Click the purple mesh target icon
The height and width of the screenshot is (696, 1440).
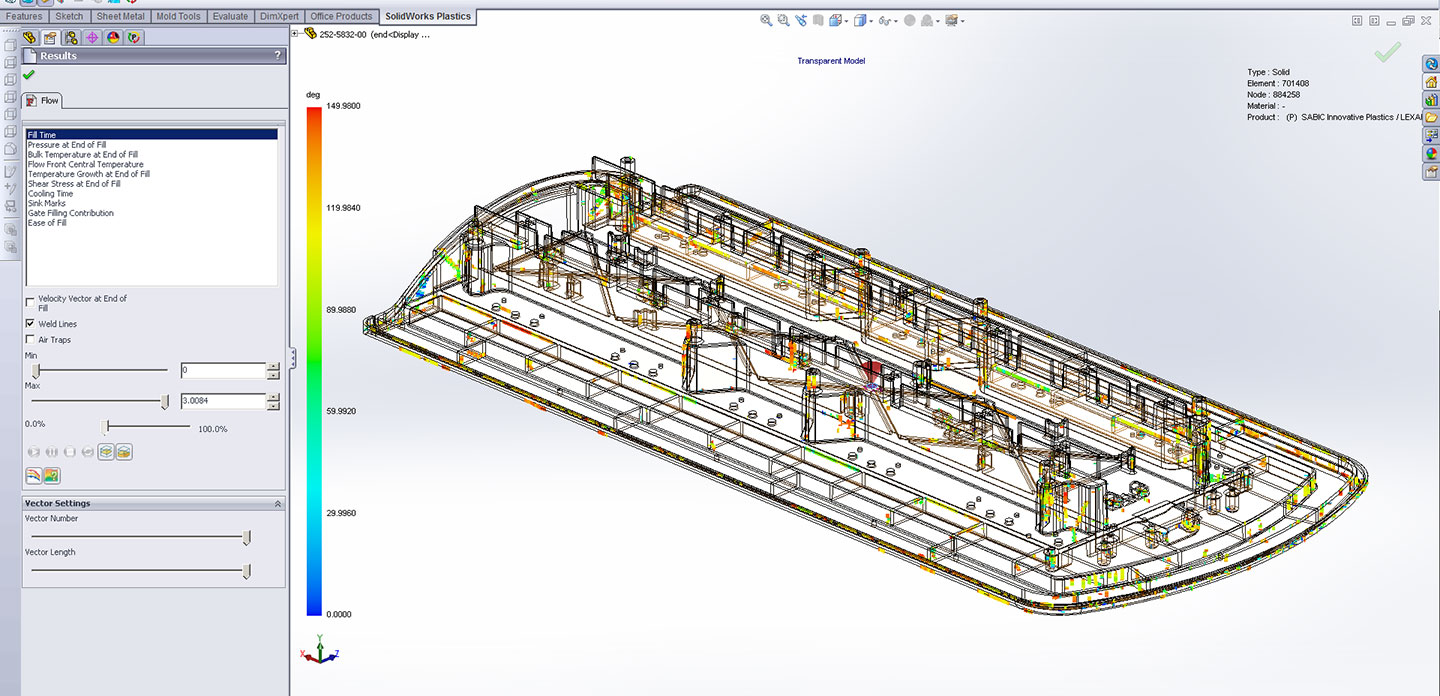pyautogui.click(x=92, y=37)
